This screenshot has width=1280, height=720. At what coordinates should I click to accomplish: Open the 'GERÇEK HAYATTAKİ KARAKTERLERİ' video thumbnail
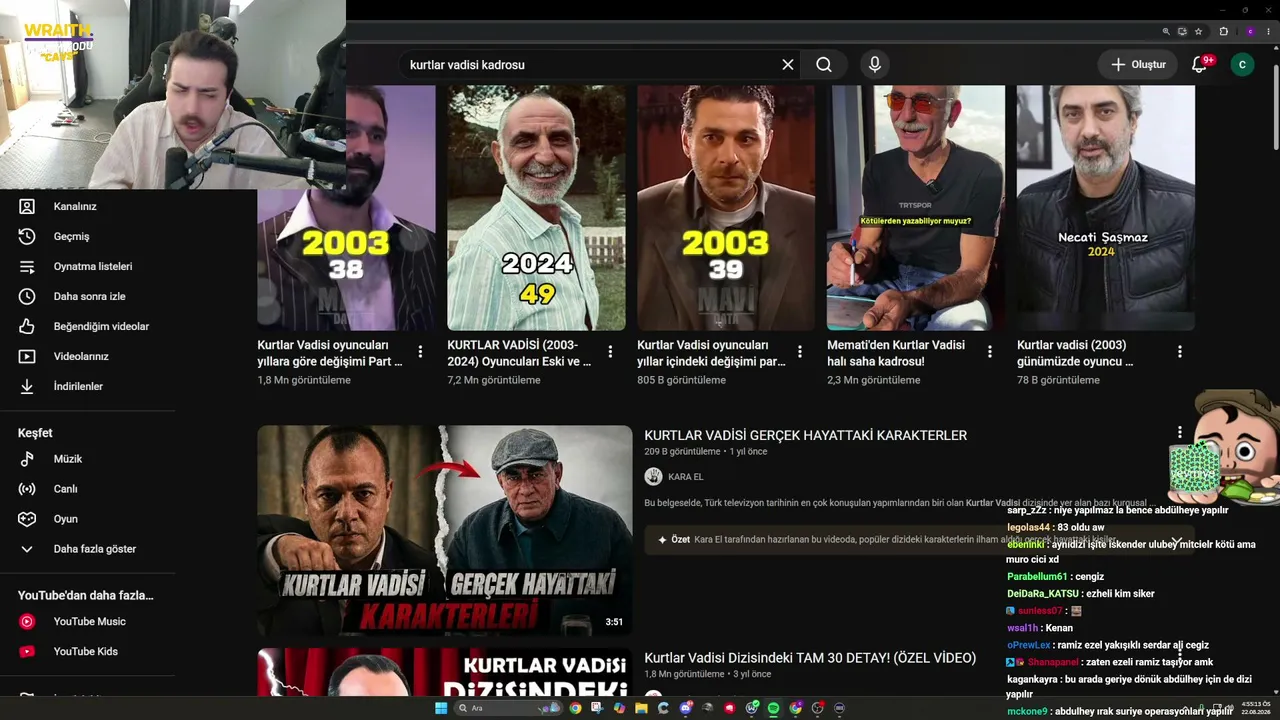tap(445, 531)
